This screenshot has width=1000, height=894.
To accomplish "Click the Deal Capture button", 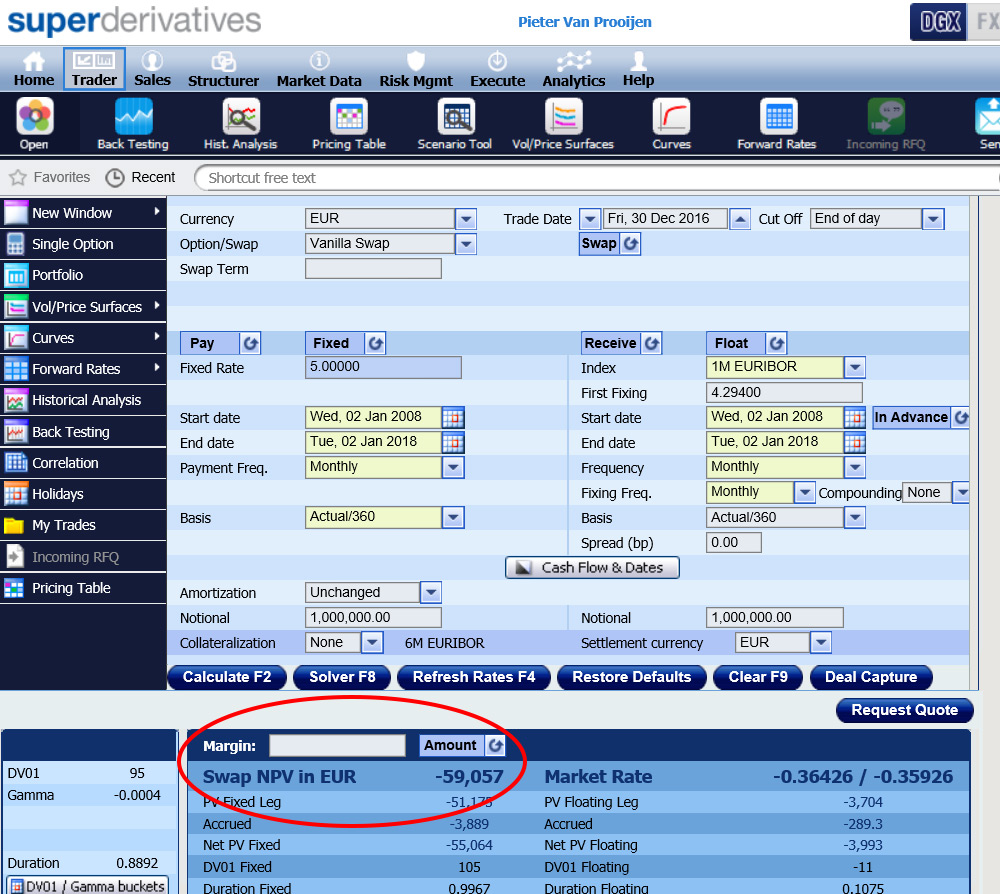I will 871,677.
